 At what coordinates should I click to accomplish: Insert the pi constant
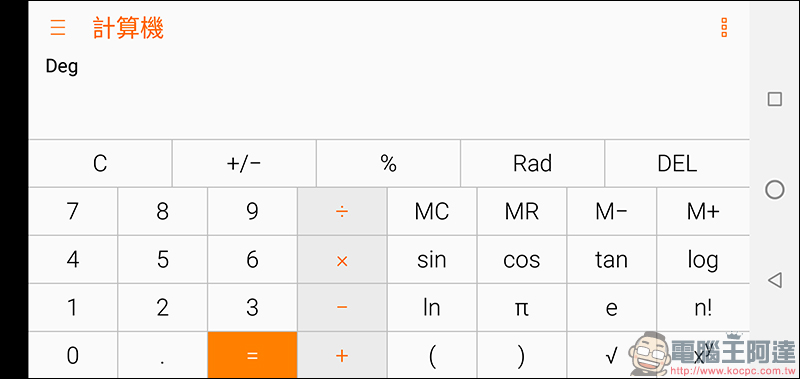pos(521,308)
